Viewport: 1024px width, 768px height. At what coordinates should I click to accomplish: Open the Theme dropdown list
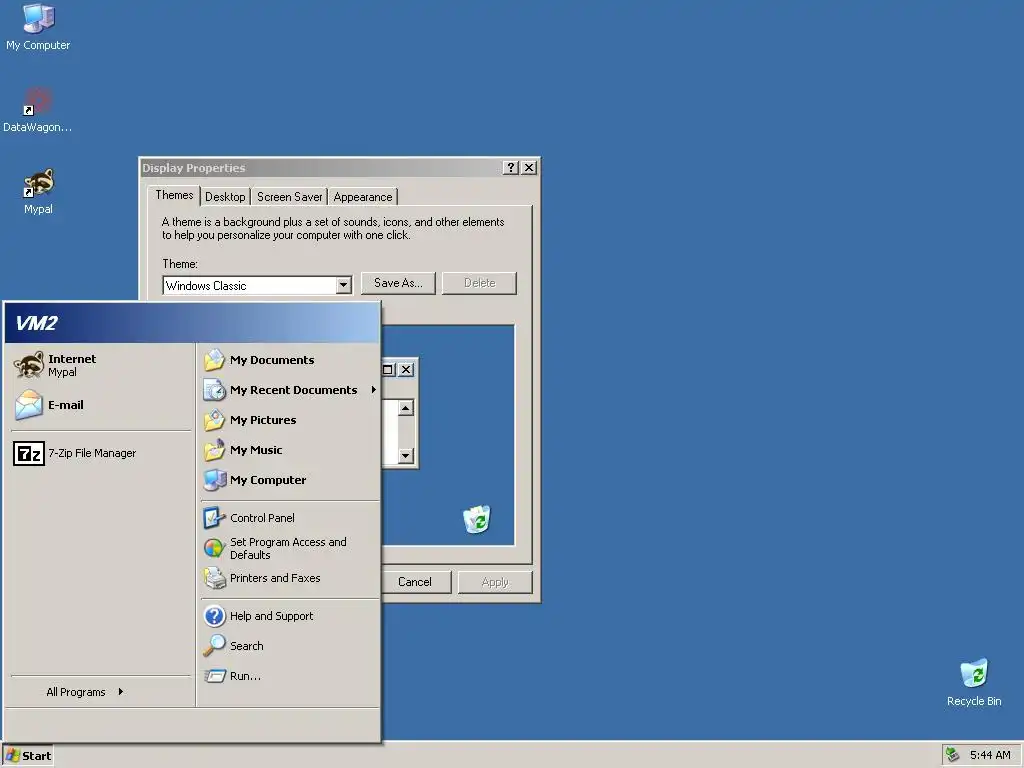click(343, 285)
